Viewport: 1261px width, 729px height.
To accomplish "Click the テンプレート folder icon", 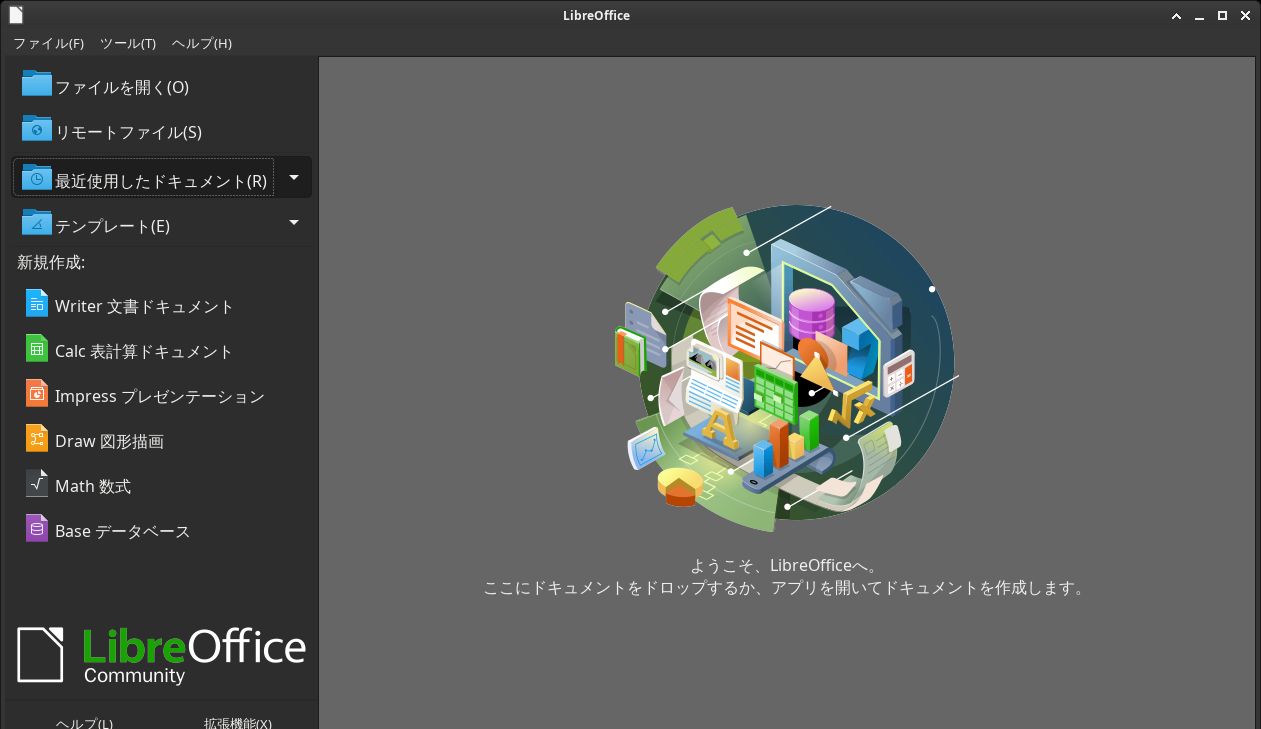I will [37, 223].
